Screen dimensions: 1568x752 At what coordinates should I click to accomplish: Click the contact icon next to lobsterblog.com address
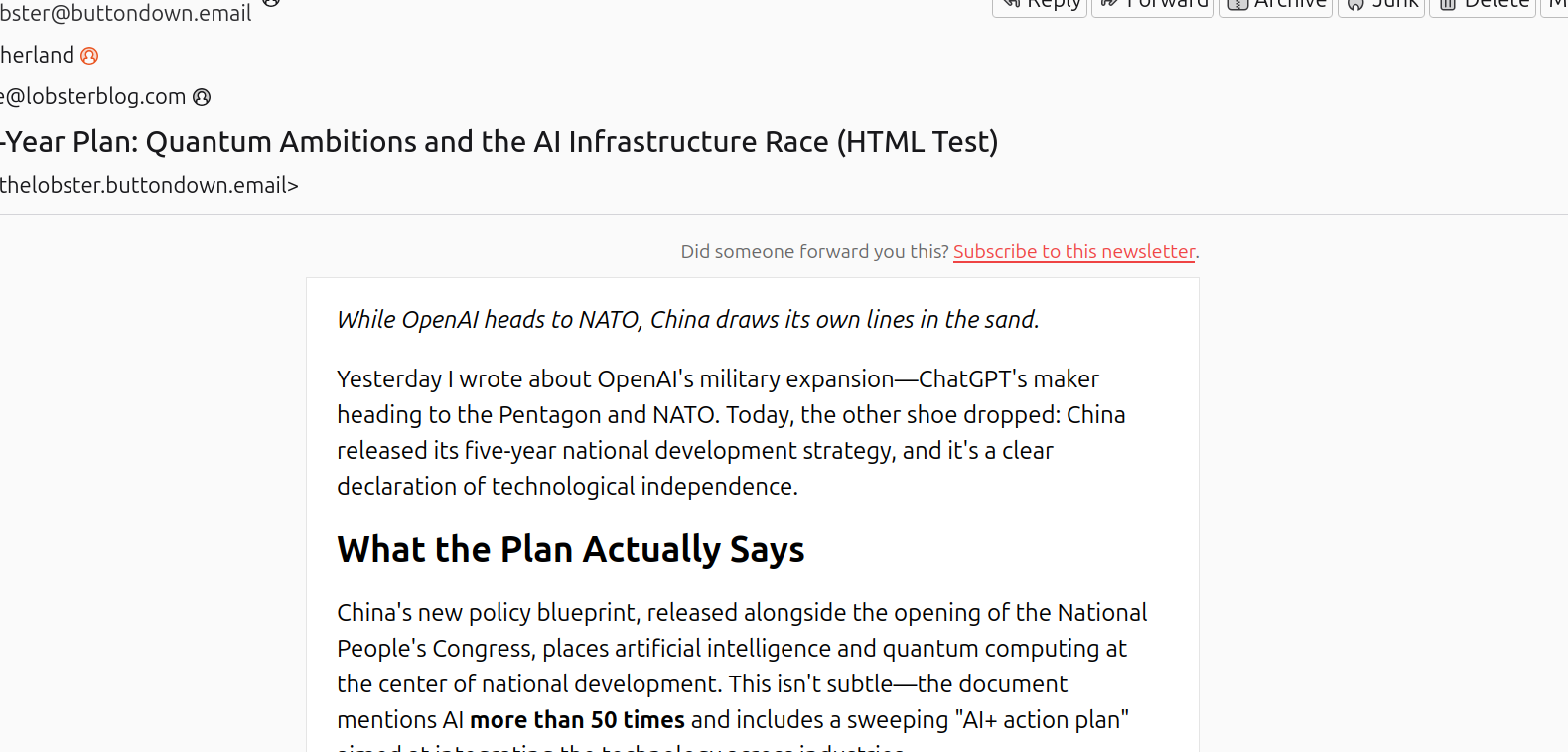tap(202, 97)
